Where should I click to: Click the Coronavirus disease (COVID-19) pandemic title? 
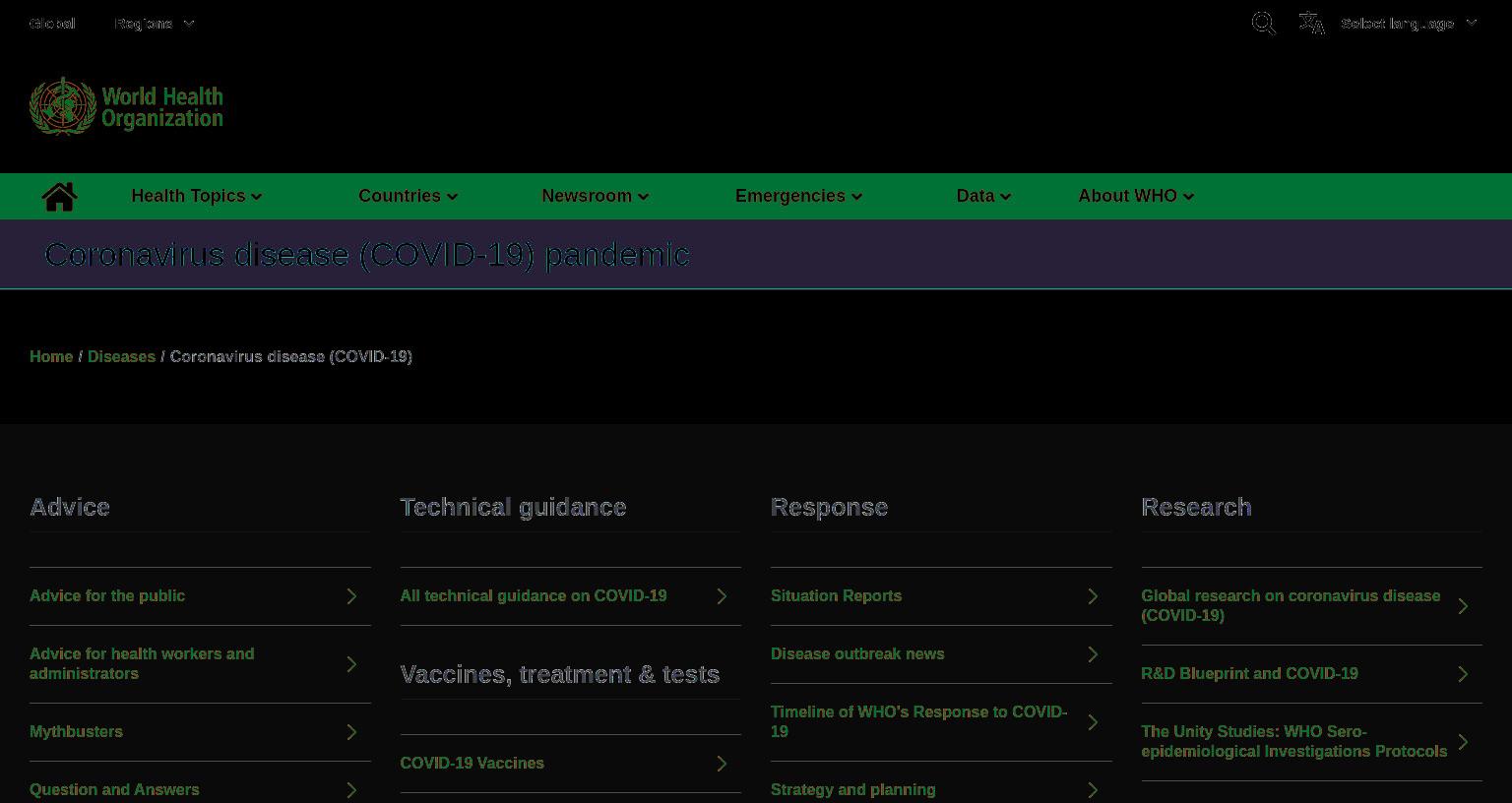(367, 255)
